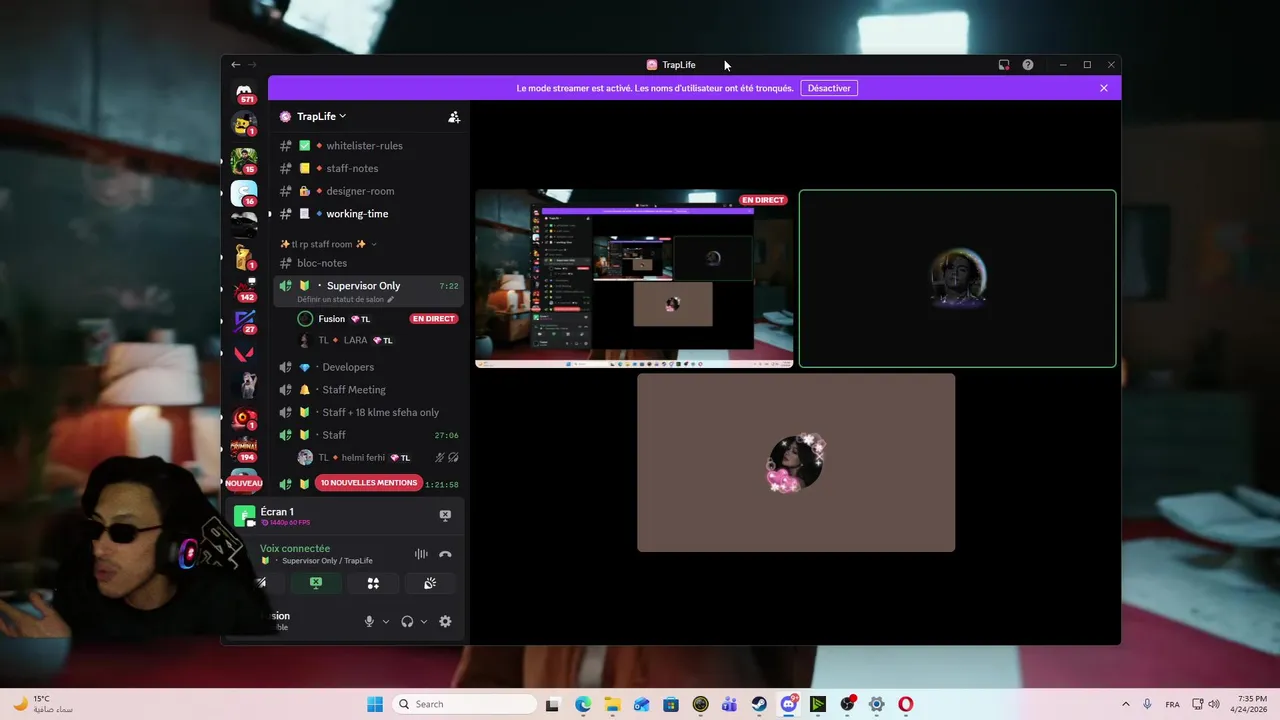Collapse the tl rp staff room category
Image resolution: width=1280 pixels, height=720 pixels.
click(328, 244)
